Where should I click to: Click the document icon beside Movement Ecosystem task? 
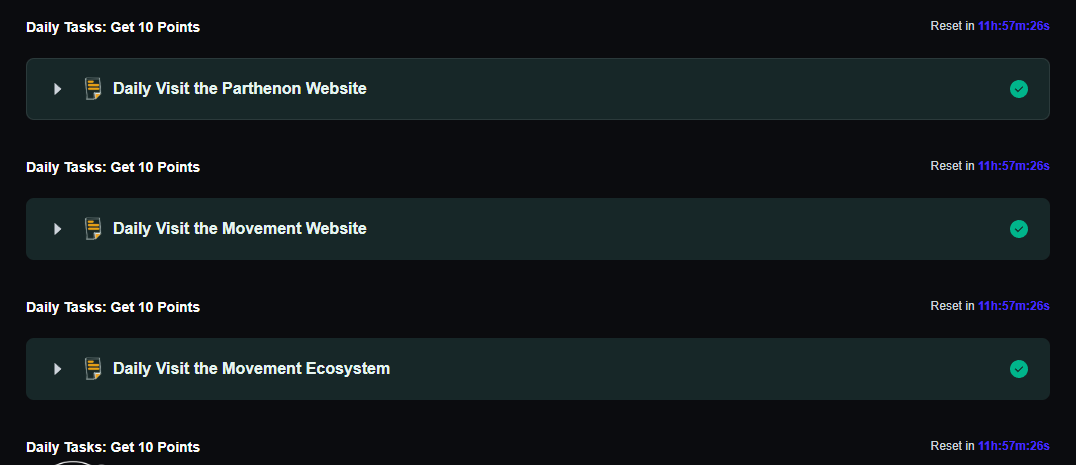(93, 369)
